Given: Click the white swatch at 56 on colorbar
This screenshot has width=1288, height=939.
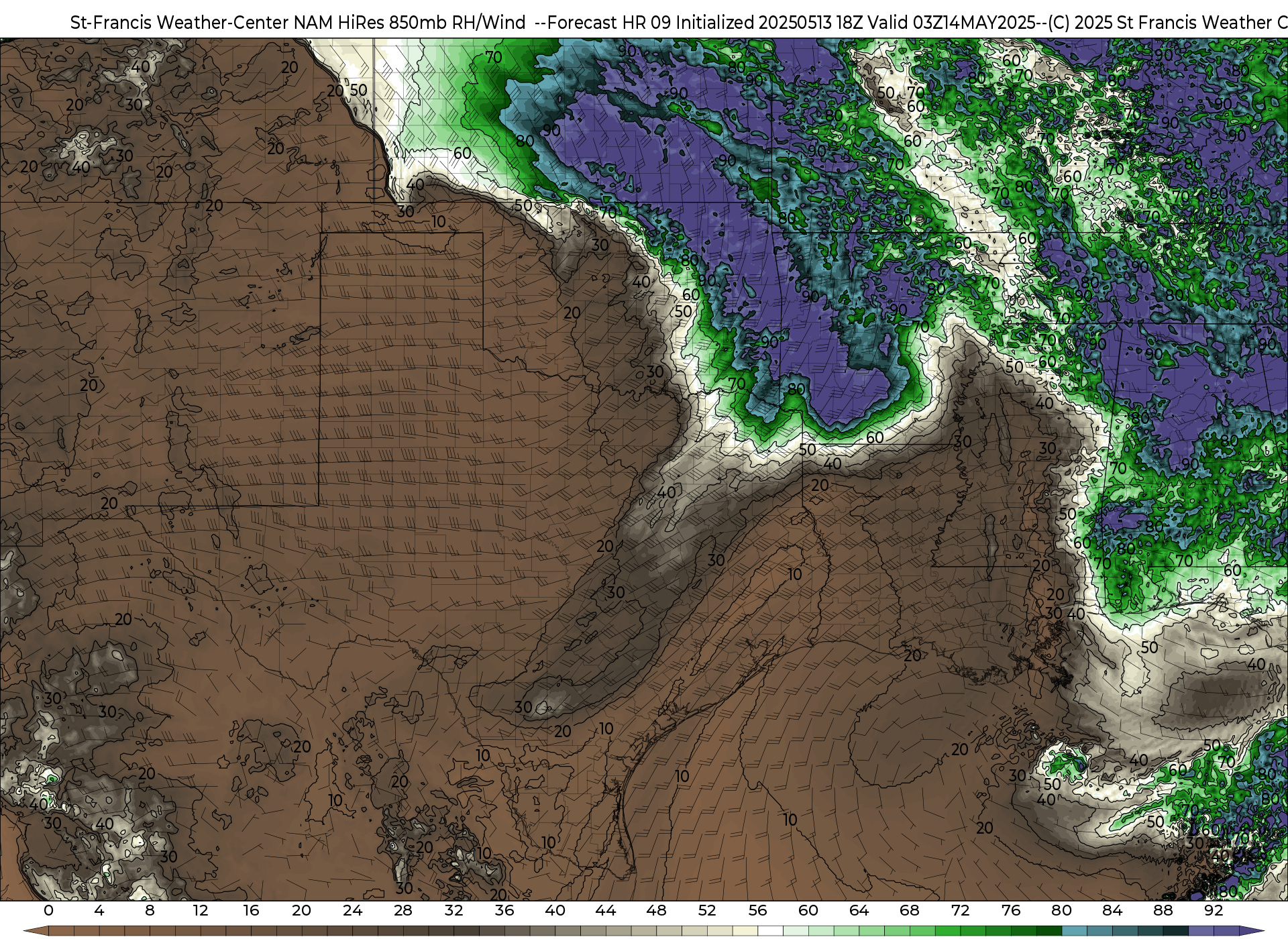Looking at the screenshot, I should (x=770, y=931).
